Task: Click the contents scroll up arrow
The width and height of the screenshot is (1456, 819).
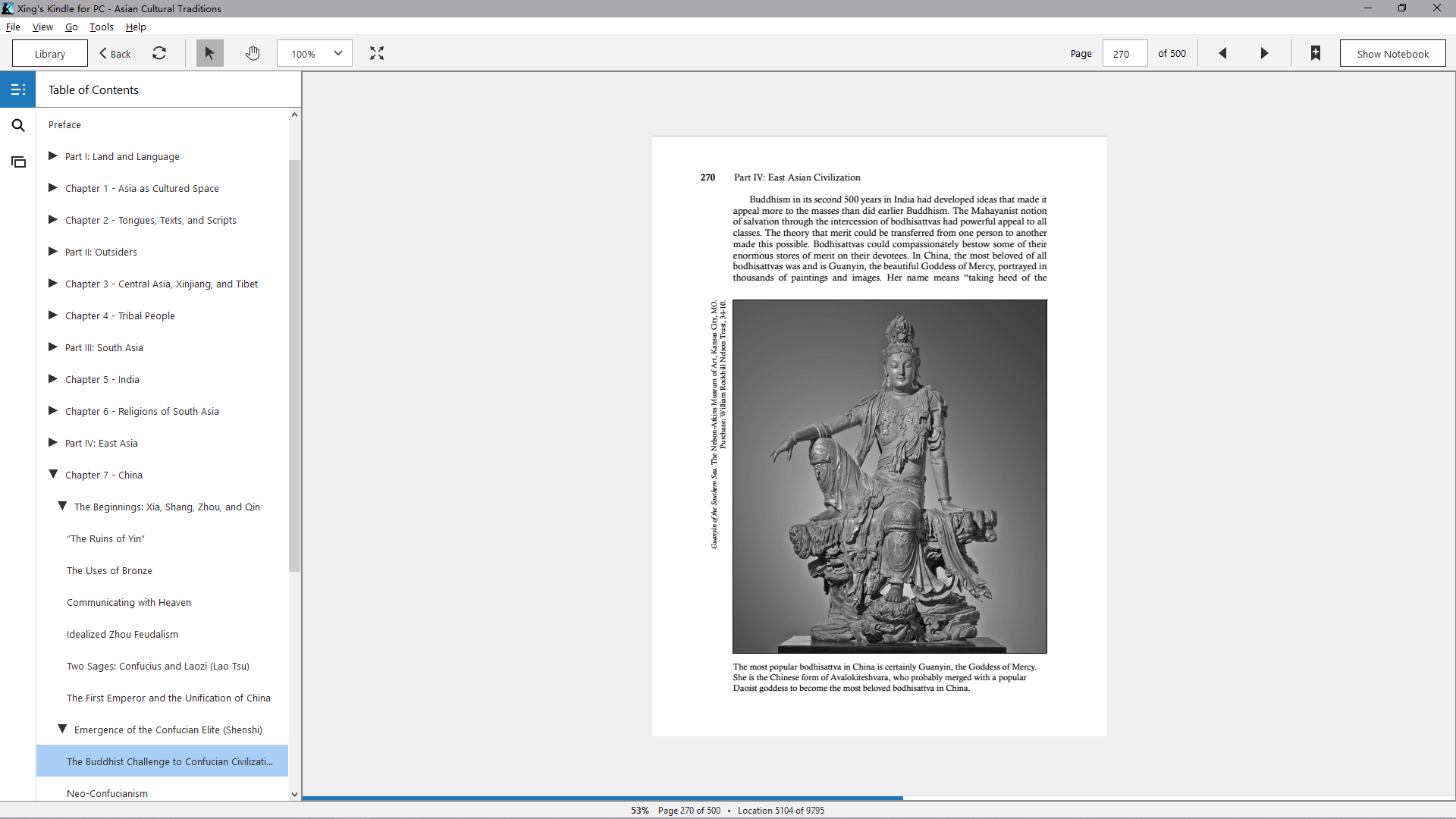Action: tap(294, 115)
